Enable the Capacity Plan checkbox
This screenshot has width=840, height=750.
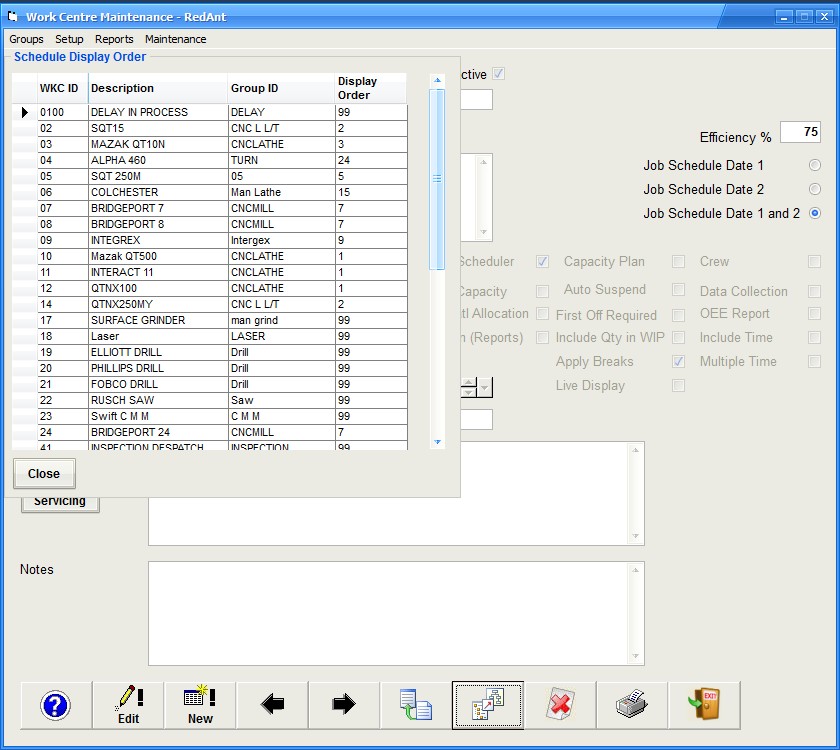click(679, 261)
